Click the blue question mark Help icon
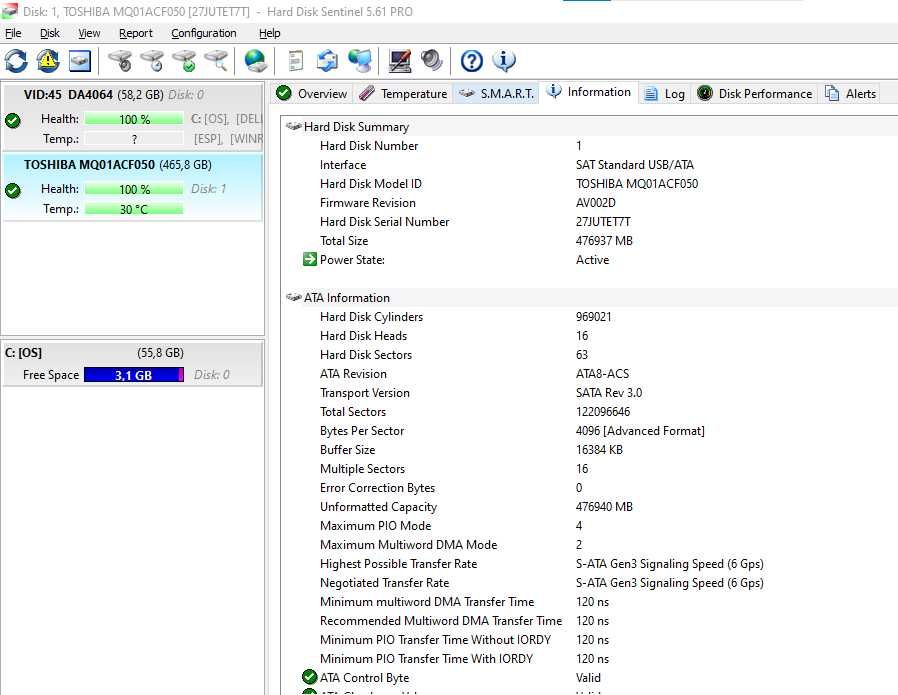The width and height of the screenshot is (898, 695). [x=472, y=61]
